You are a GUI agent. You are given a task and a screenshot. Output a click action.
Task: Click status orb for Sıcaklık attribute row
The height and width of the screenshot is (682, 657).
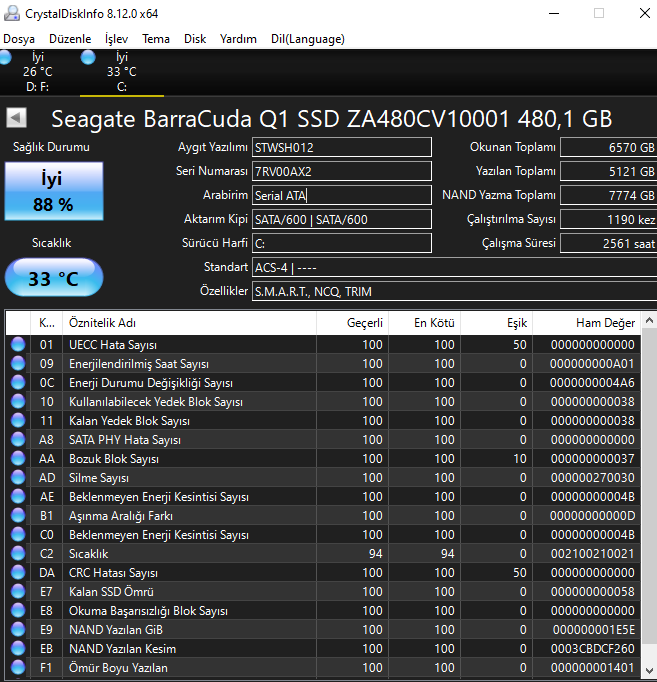click(18, 553)
